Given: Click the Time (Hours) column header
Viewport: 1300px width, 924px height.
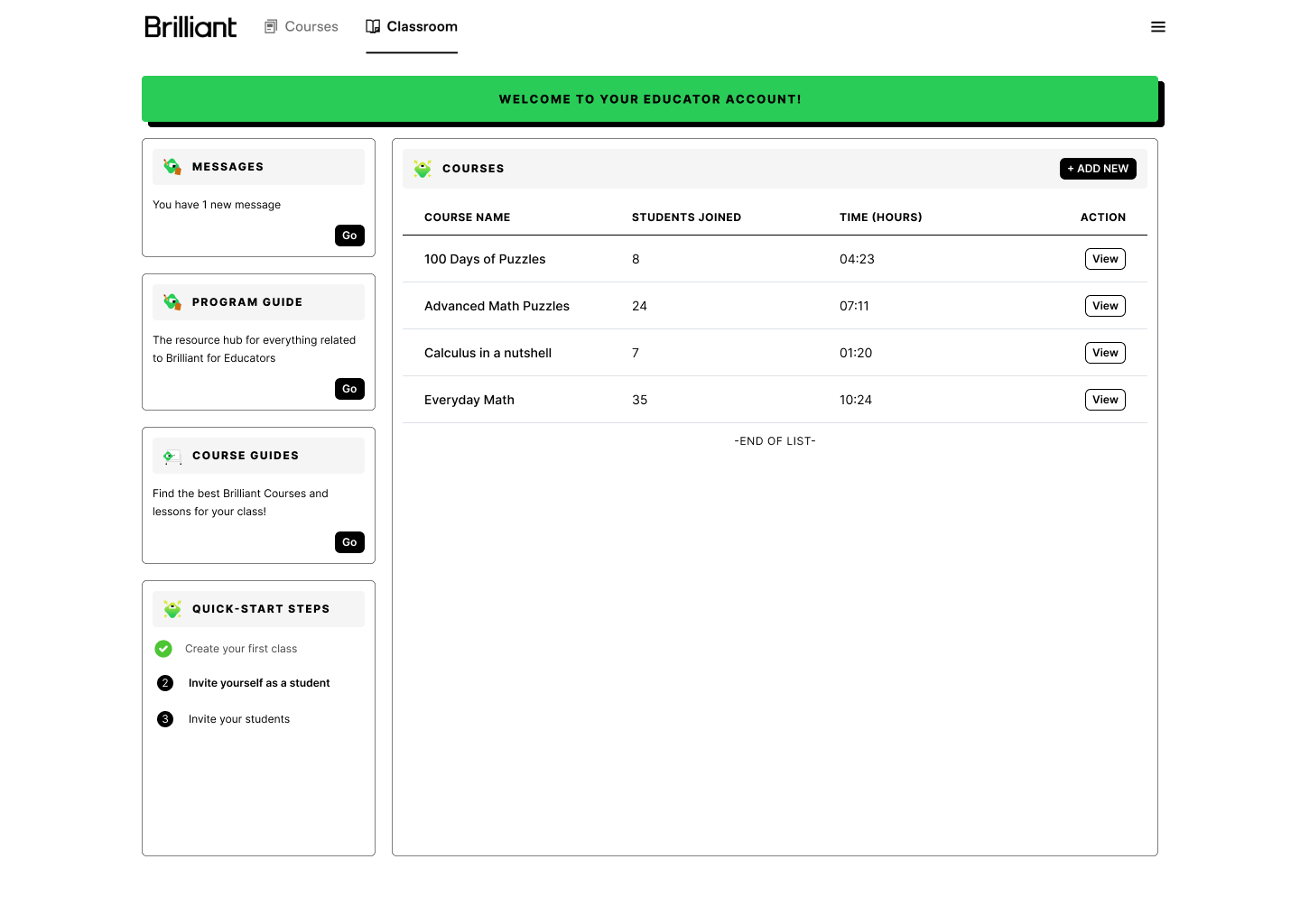Looking at the screenshot, I should pyautogui.click(x=881, y=217).
